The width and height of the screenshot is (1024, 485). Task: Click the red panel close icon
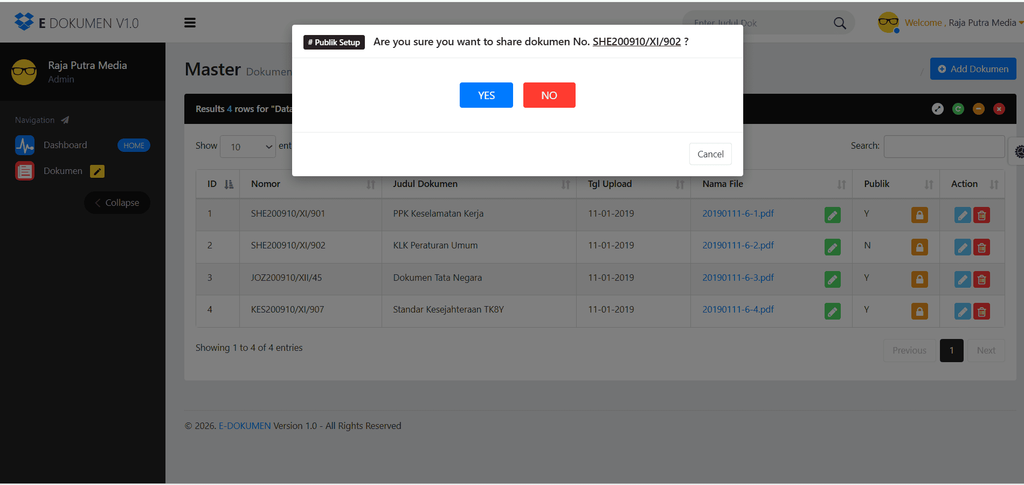[999, 109]
